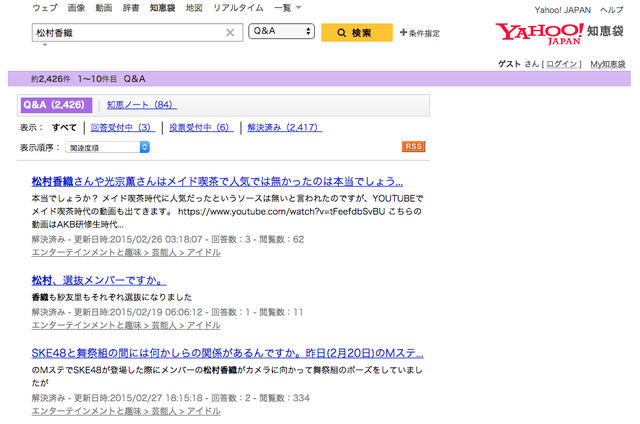The image size is (640, 424).
Task: Click the first result's 更新日時 2015/02/26 metadata line
Action: (168, 239)
